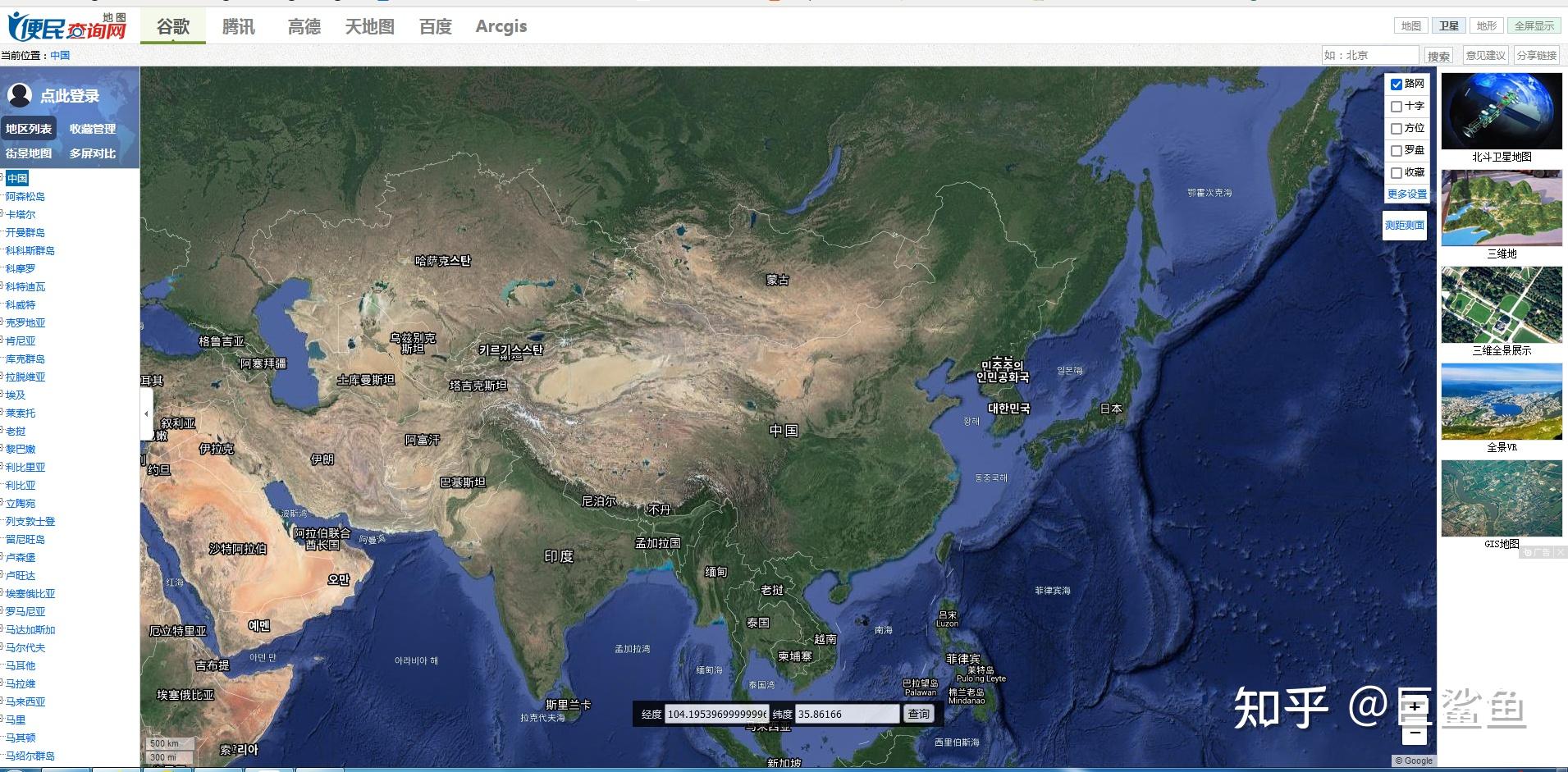Expand the 埃及 tree node box
This screenshot has height=772, width=1568.
pyautogui.click(x=2, y=395)
